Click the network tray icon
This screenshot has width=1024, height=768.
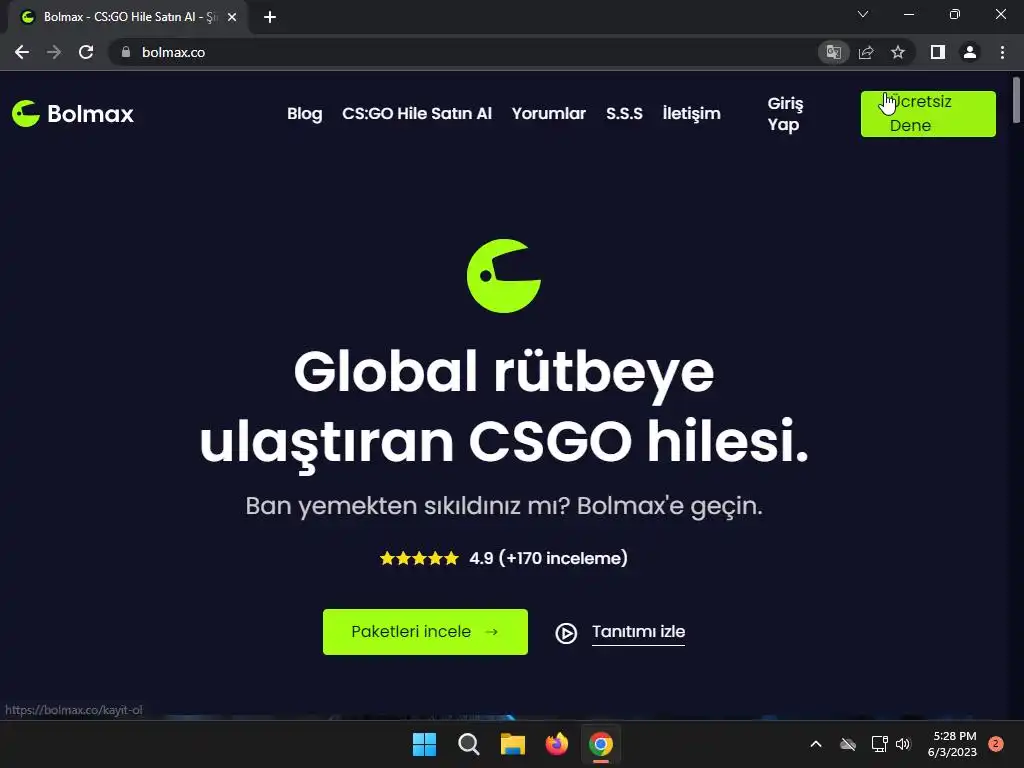point(879,744)
